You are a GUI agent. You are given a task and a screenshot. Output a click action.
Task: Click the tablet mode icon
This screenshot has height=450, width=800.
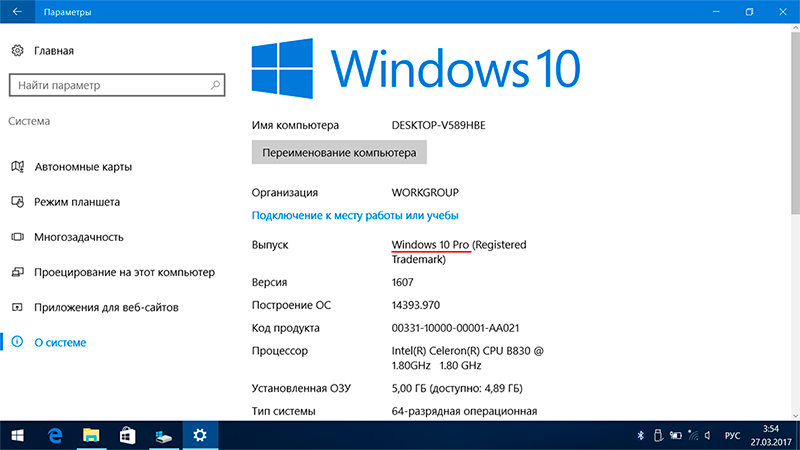(x=17, y=202)
